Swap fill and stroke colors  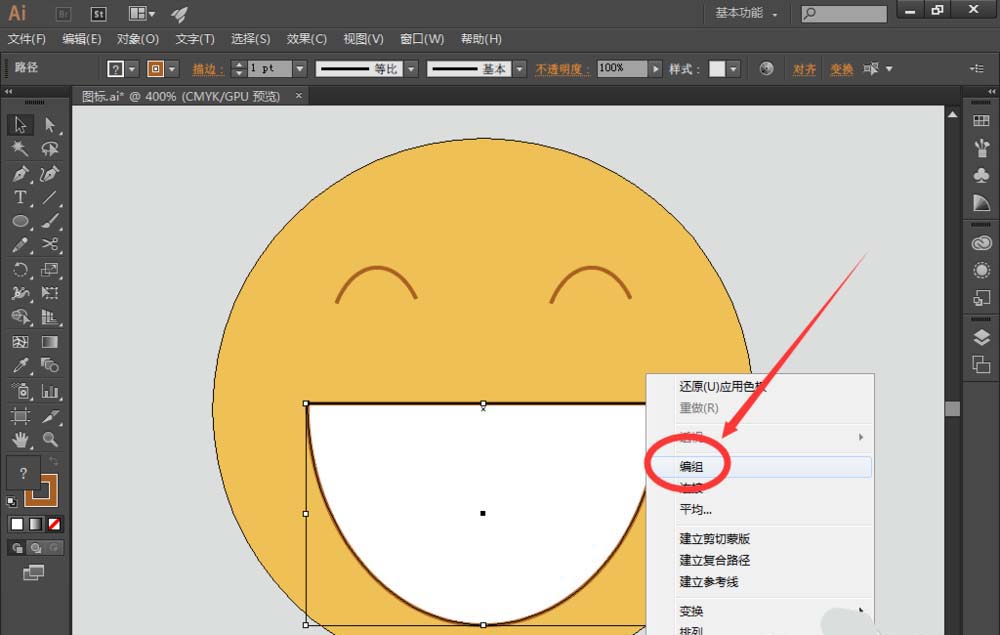pyautogui.click(x=54, y=461)
